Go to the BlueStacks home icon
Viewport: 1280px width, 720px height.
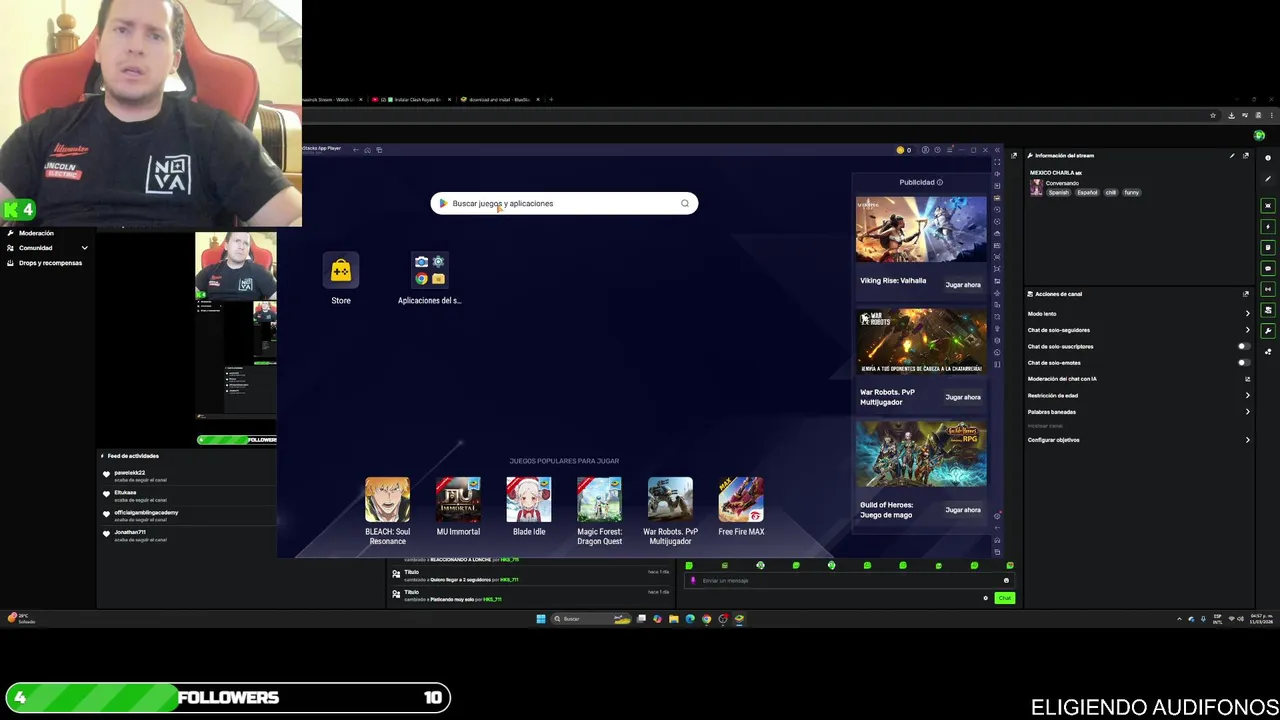tap(367, 150)
